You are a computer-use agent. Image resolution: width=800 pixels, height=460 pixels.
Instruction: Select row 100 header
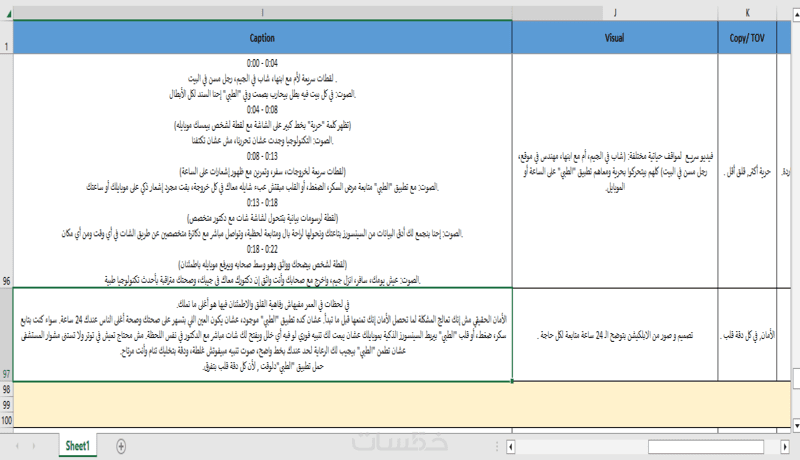tap(6, 420)
